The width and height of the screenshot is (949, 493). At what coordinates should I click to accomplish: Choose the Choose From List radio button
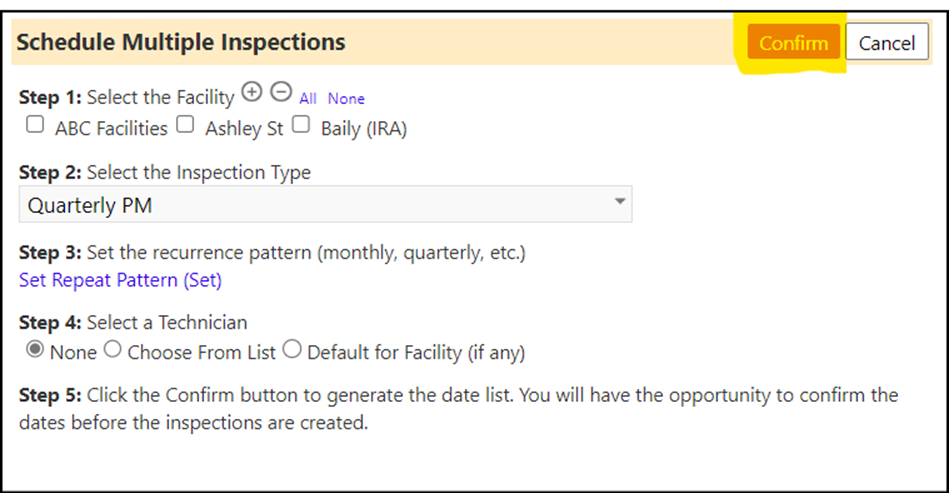(x=113, y=350)
